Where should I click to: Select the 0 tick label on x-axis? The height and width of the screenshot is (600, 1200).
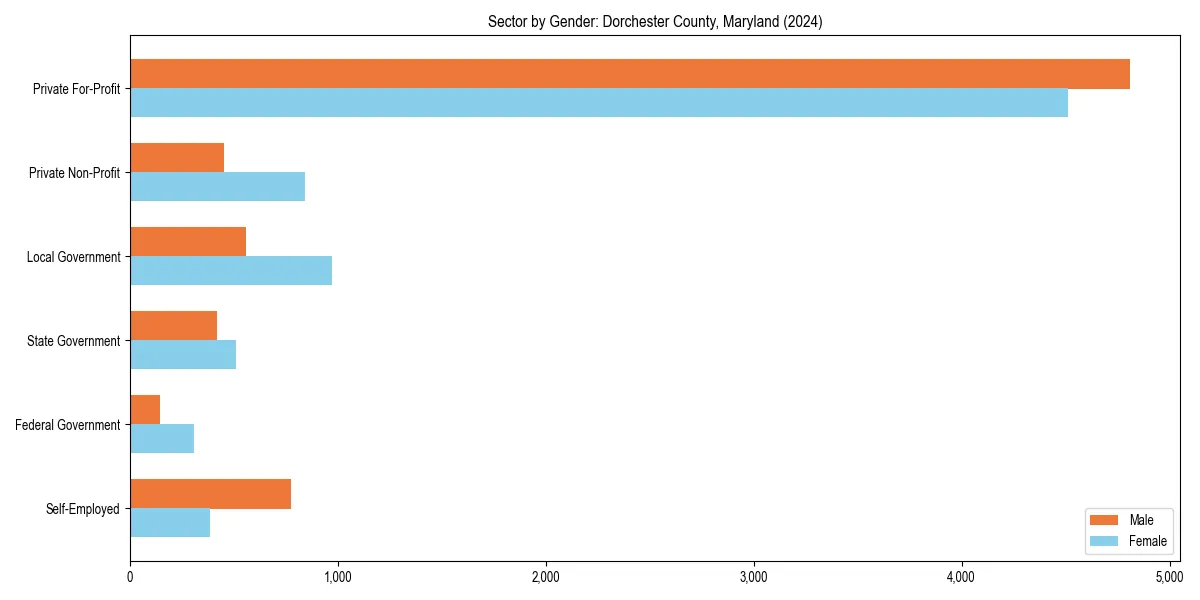(x=130, y=576)
